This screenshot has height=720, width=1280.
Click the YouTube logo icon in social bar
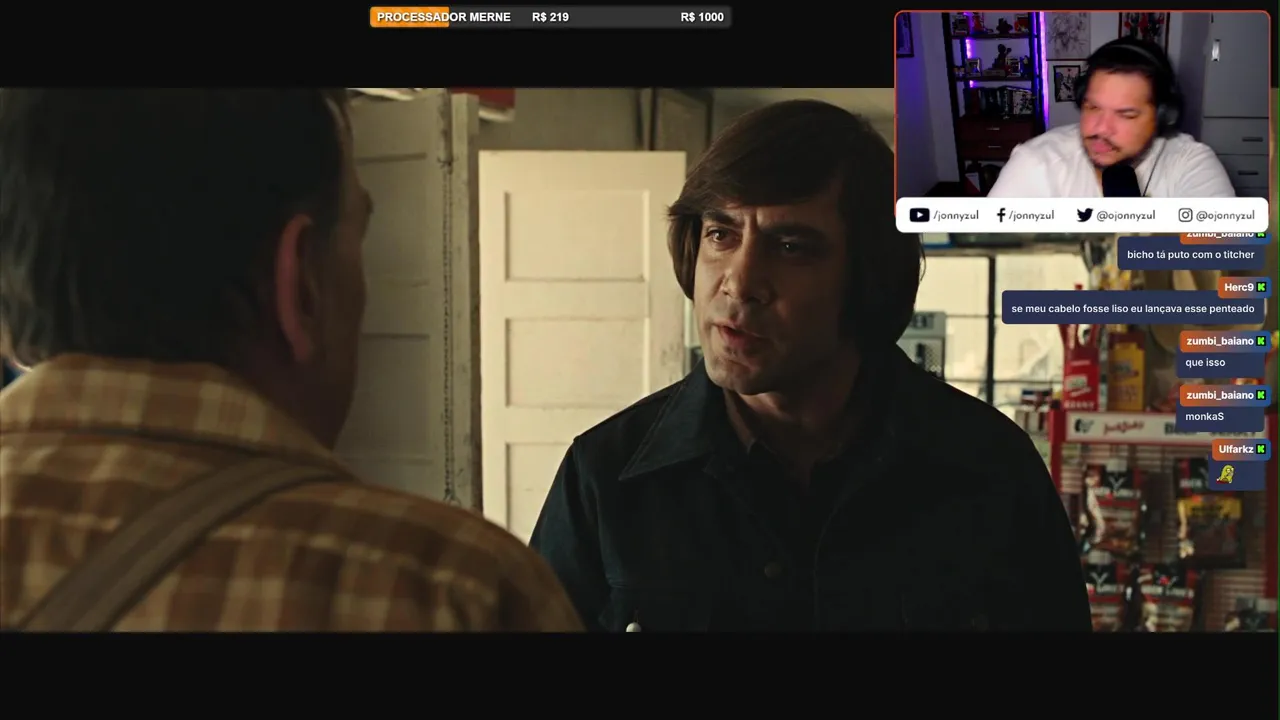[919, 215]
